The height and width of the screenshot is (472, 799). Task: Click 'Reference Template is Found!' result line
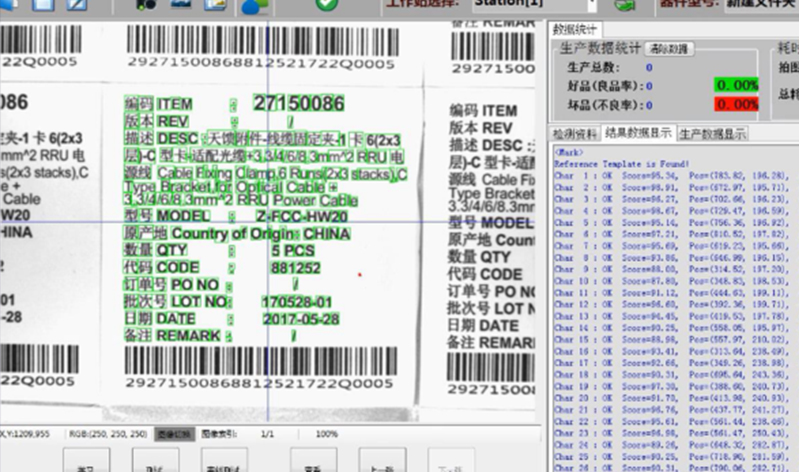pyautogui.click(x=622, y=164)
